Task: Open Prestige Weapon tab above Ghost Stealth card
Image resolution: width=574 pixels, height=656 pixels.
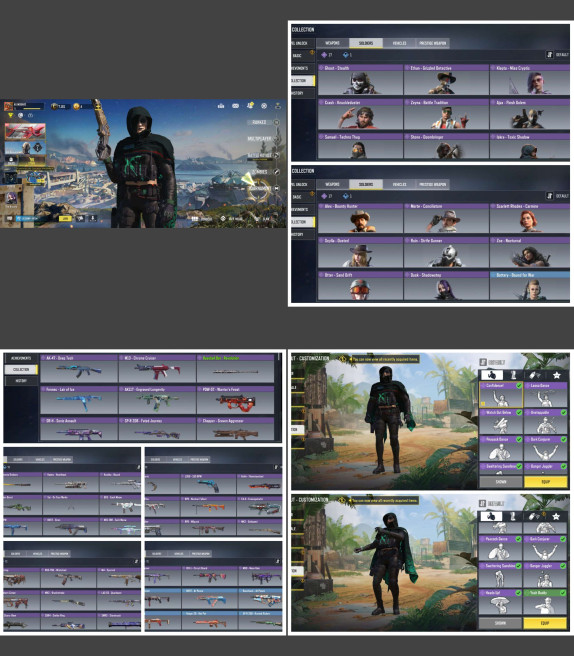Action: click(x=433, y=43)
